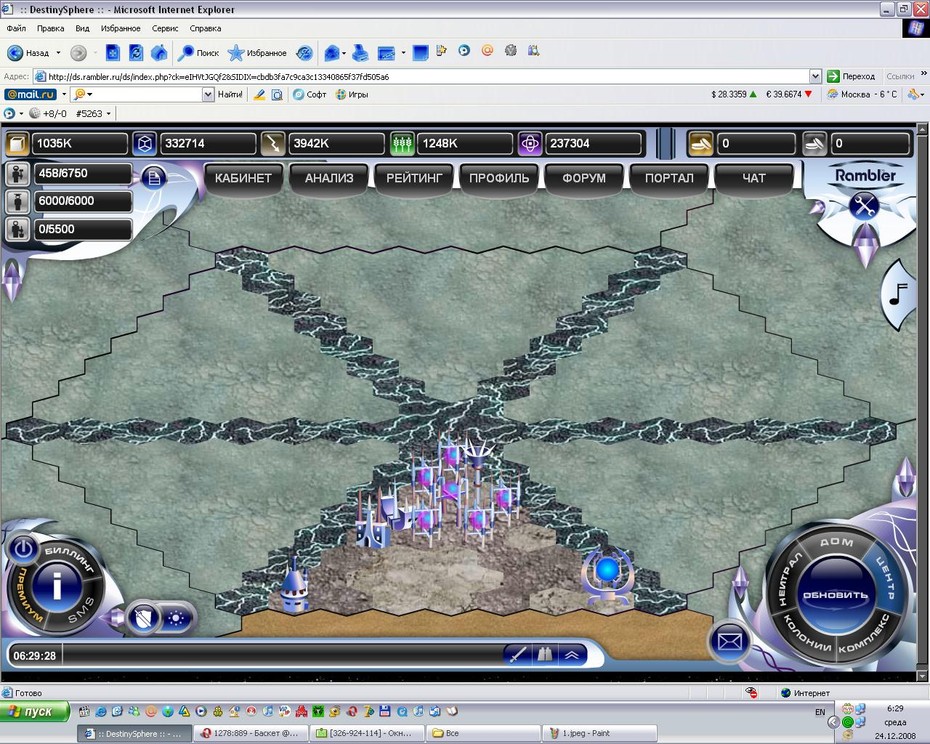
Task: Click the ОБНОВИТЬ refresh button
Action: pos(835,595)
